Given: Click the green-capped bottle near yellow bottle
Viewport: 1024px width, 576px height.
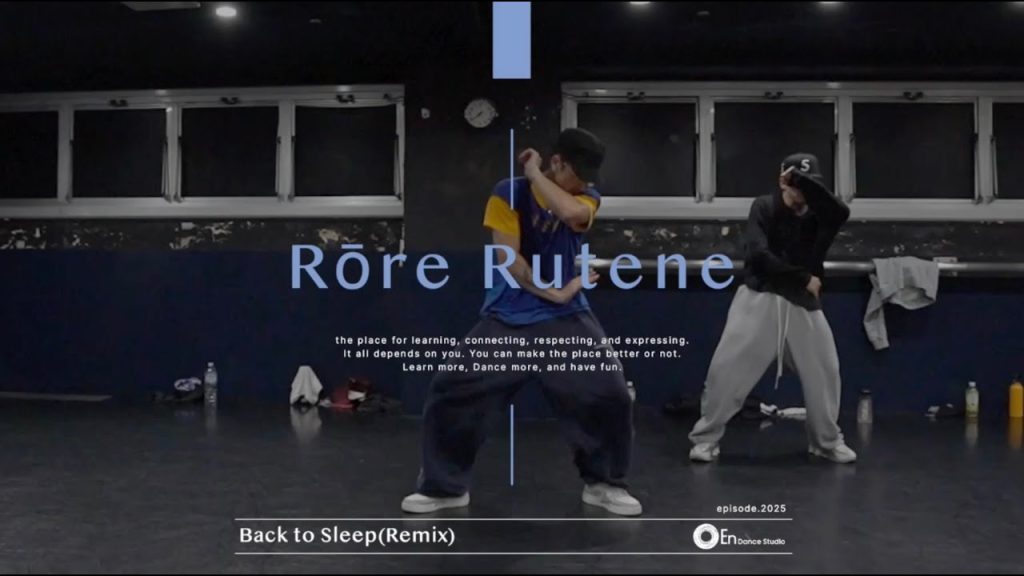Looking at the screenshot, I should 971,400.
